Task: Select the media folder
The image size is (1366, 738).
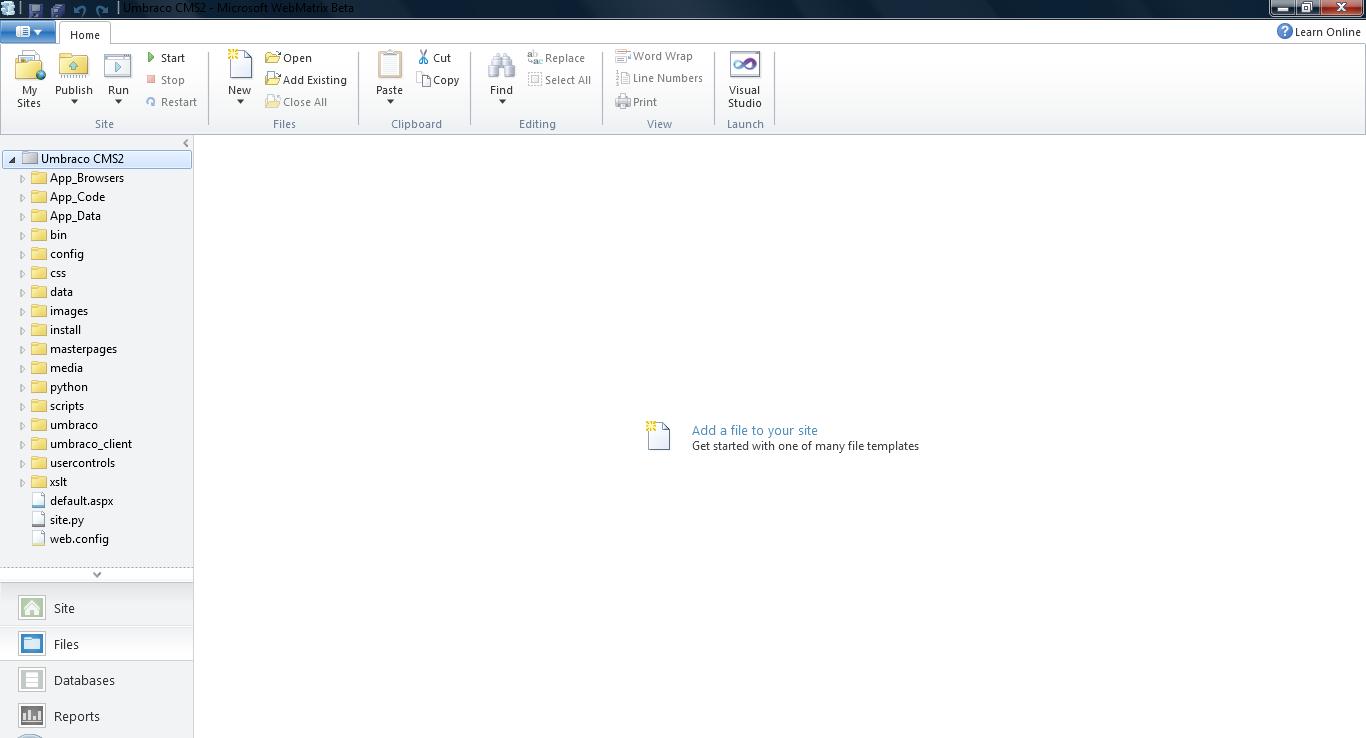Action: click(66, 368)
